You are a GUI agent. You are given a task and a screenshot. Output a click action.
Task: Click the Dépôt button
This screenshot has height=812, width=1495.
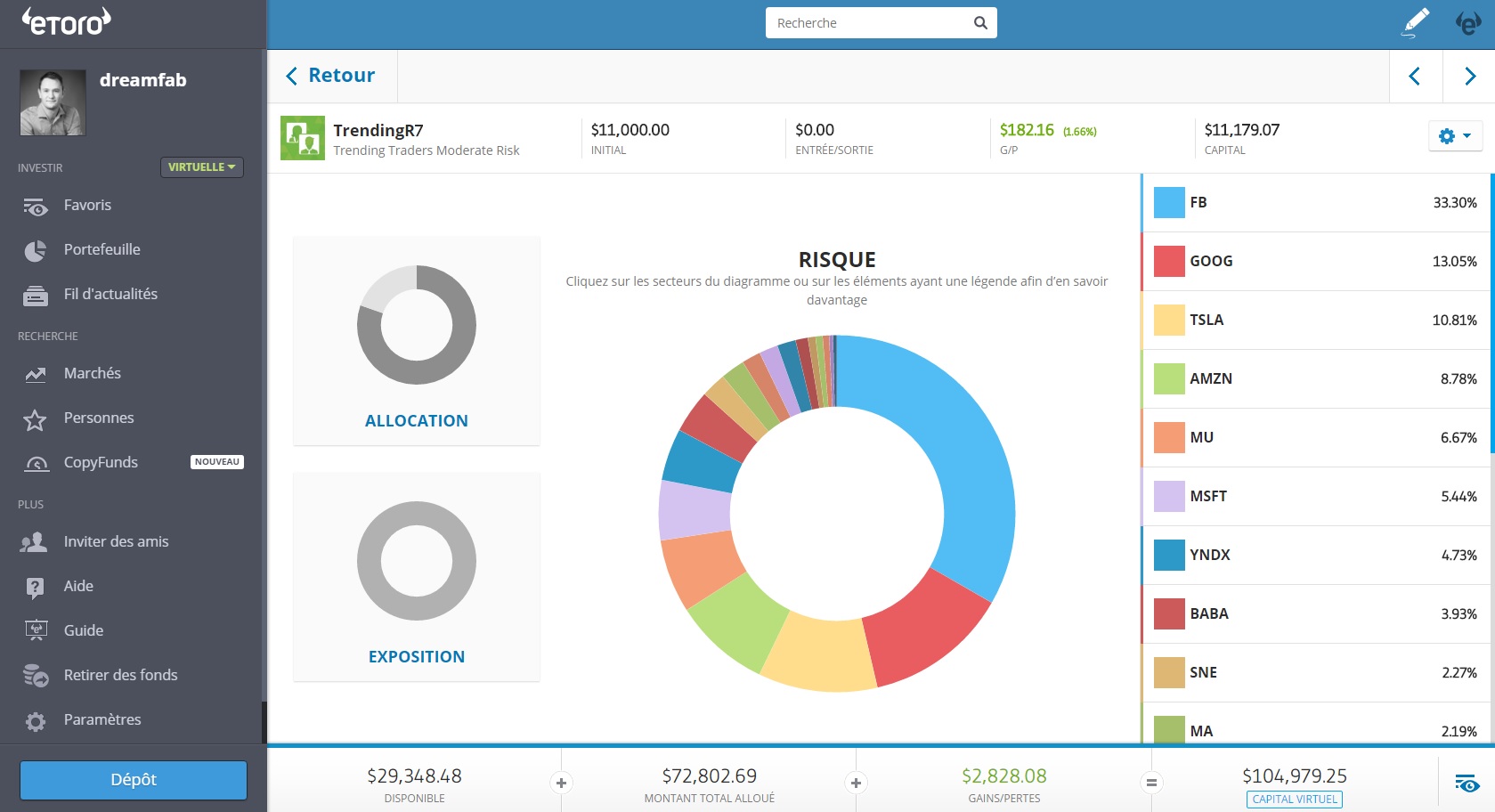coord(134,780)
